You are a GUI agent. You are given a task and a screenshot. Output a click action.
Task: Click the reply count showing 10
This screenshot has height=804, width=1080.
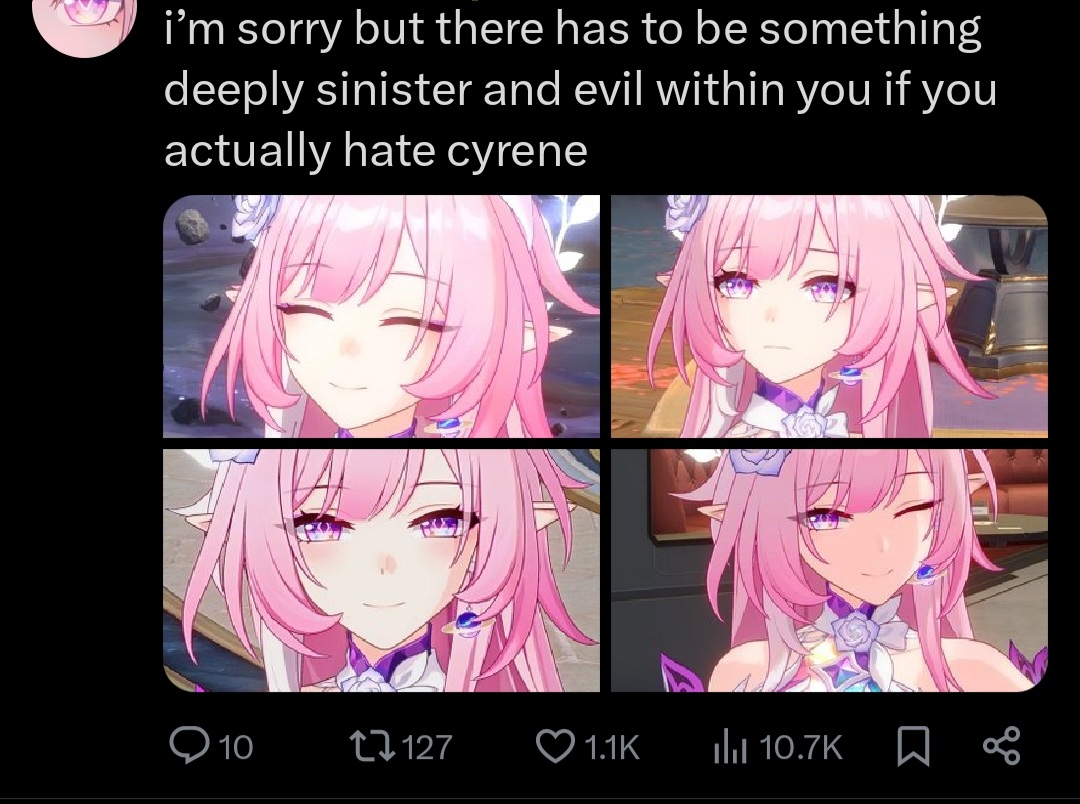pos(236,748)
